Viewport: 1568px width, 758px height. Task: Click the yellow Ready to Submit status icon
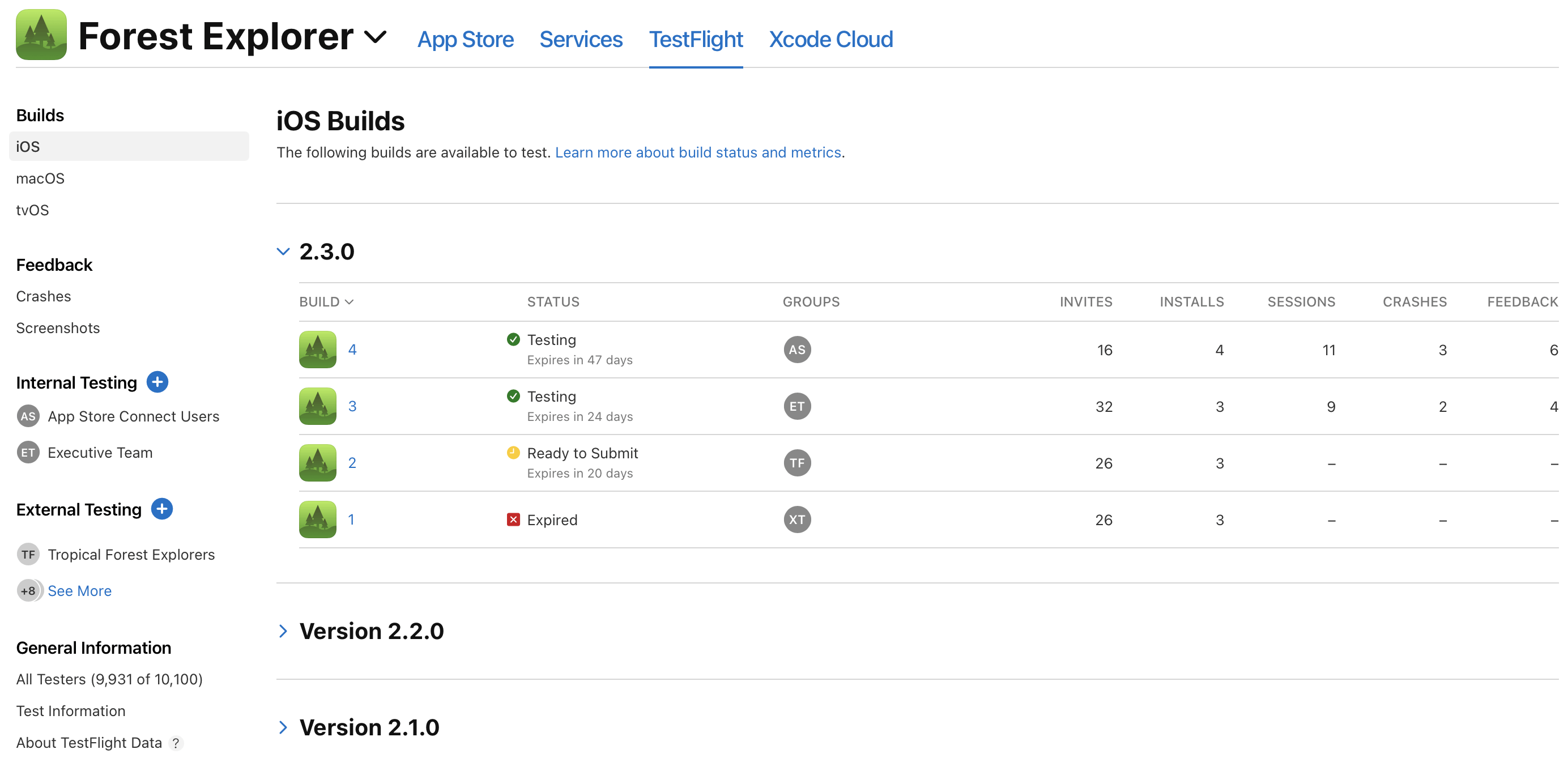(513, 453)
